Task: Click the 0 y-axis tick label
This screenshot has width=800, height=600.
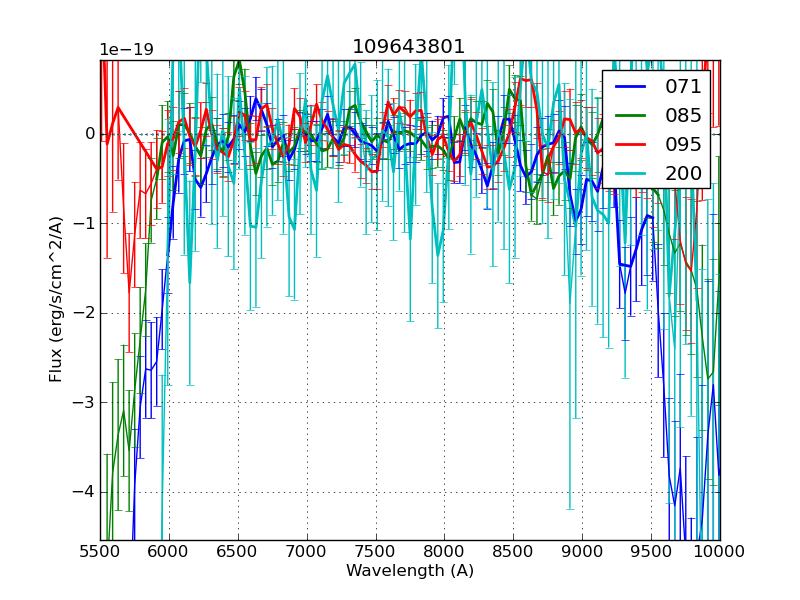Action: 89,134
